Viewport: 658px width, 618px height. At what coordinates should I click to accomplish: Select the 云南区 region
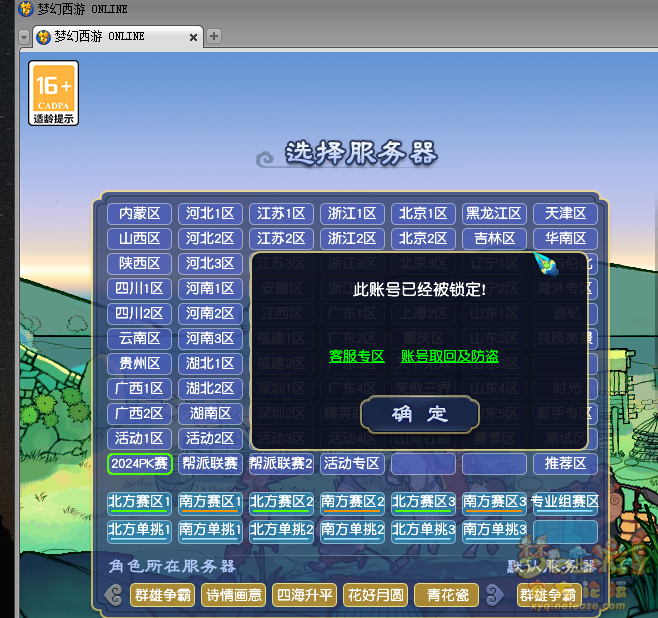click(x=139, y=339)
